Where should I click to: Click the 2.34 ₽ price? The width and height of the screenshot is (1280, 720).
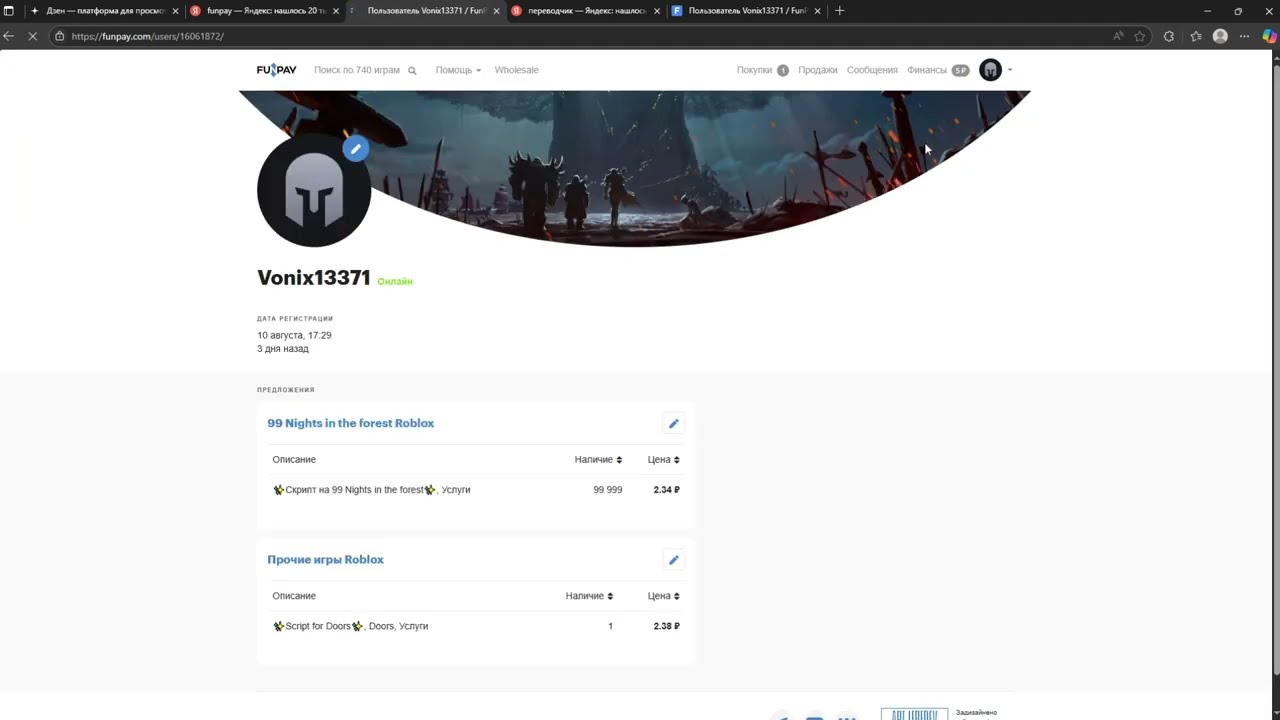coord(667,490)
